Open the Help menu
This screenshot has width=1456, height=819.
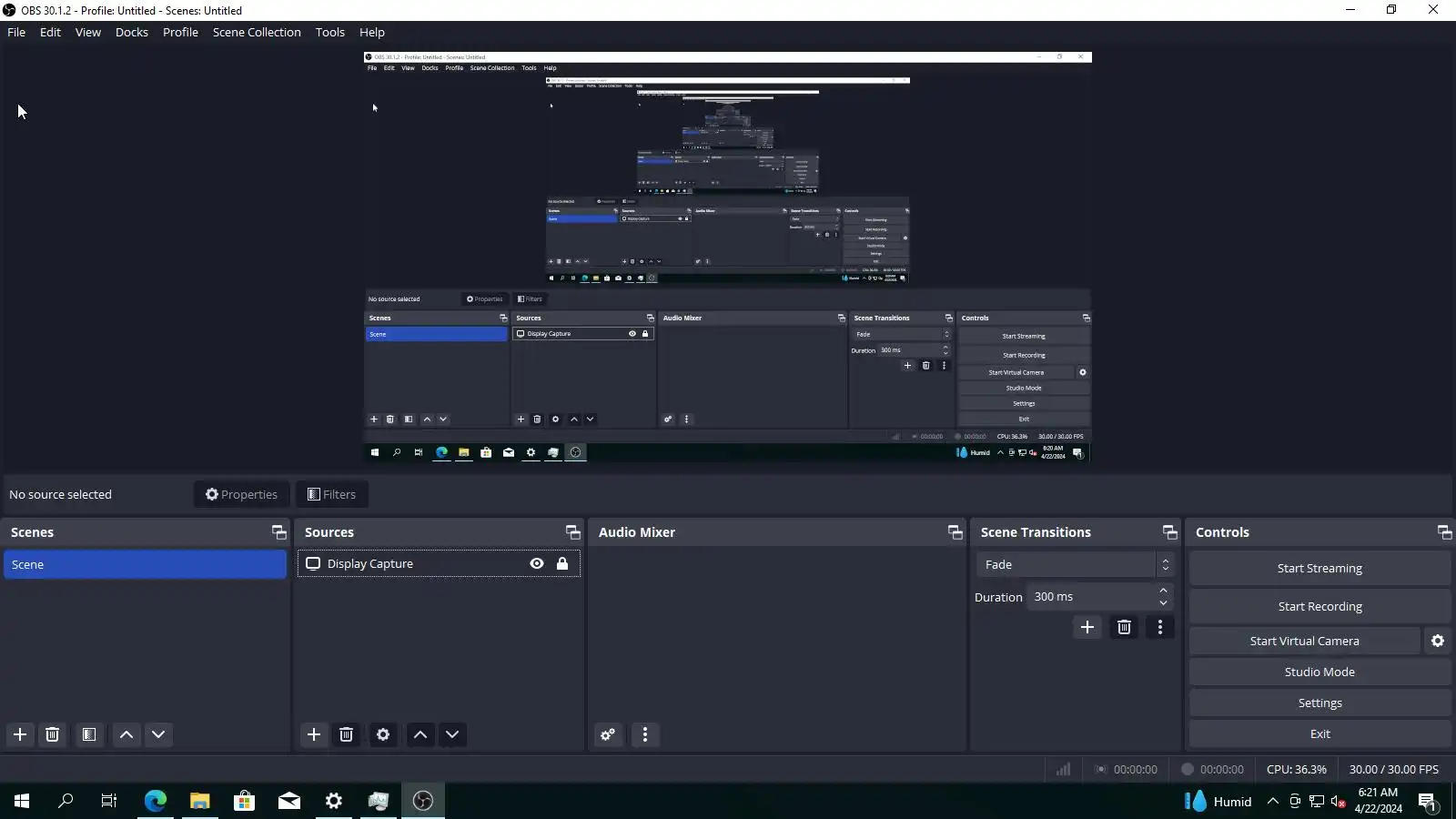pyautogui.click(x=372, y=32)
